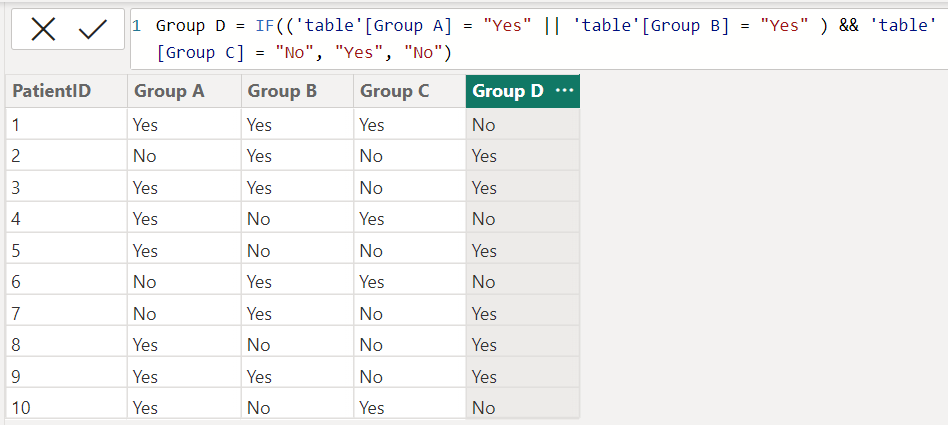
Task: Click Group A value in patient 1 row
Action: 184,125
